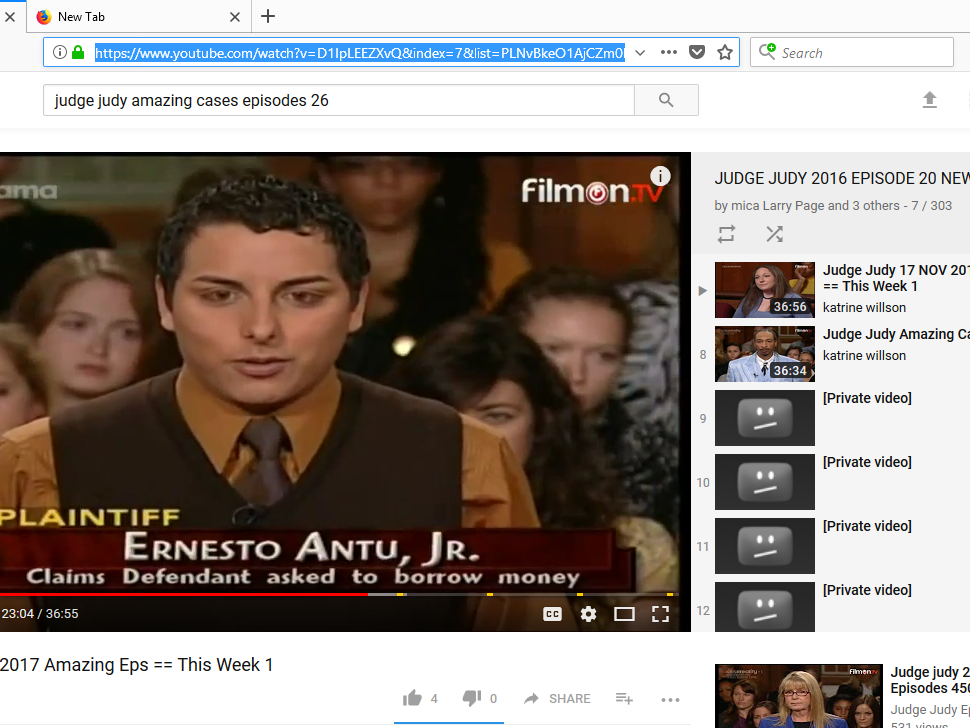Bookmark this page with star icon
This screenshot has width=970, height=728.
pos(725,52)
